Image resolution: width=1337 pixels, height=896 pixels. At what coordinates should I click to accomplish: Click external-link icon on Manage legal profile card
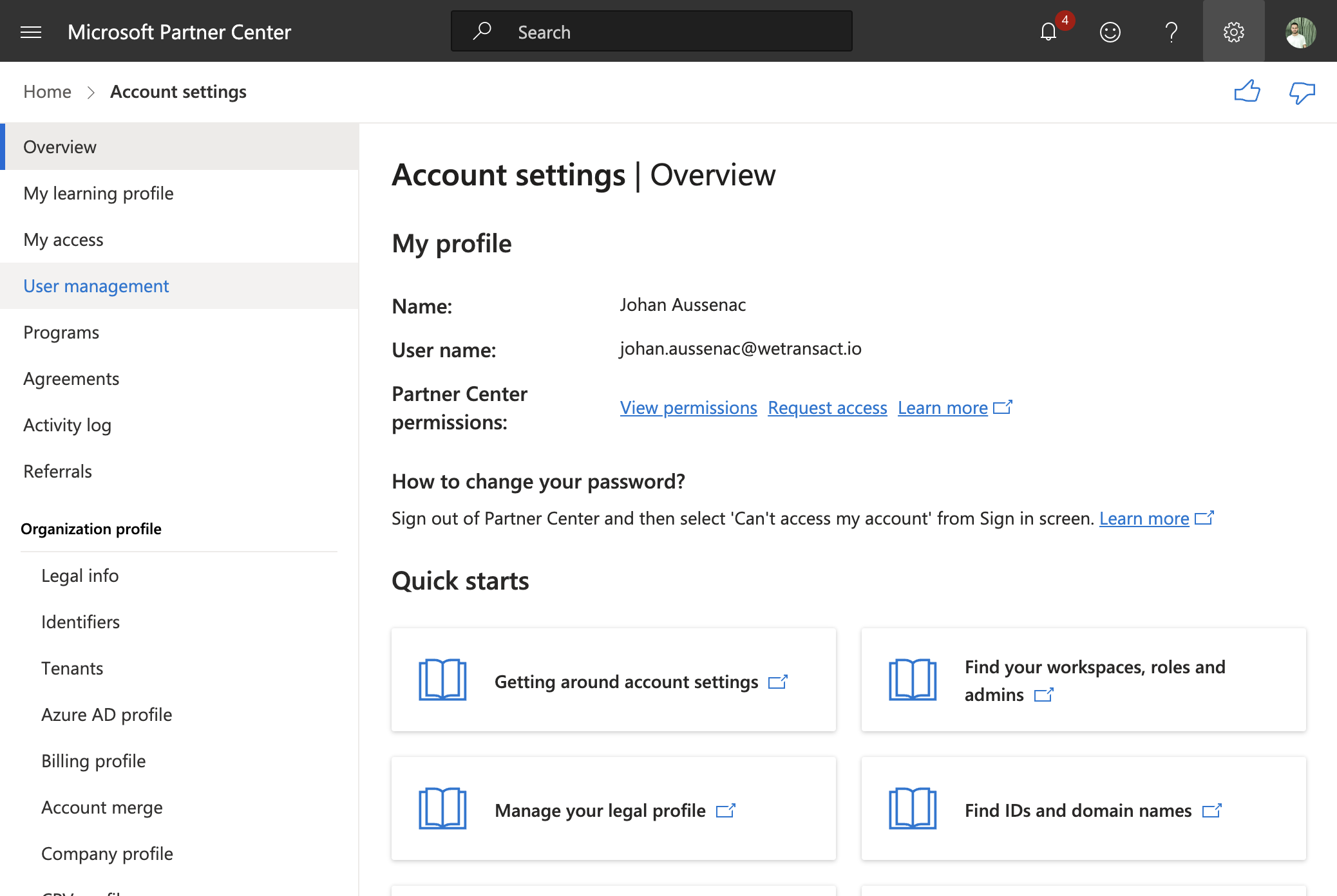726,810
